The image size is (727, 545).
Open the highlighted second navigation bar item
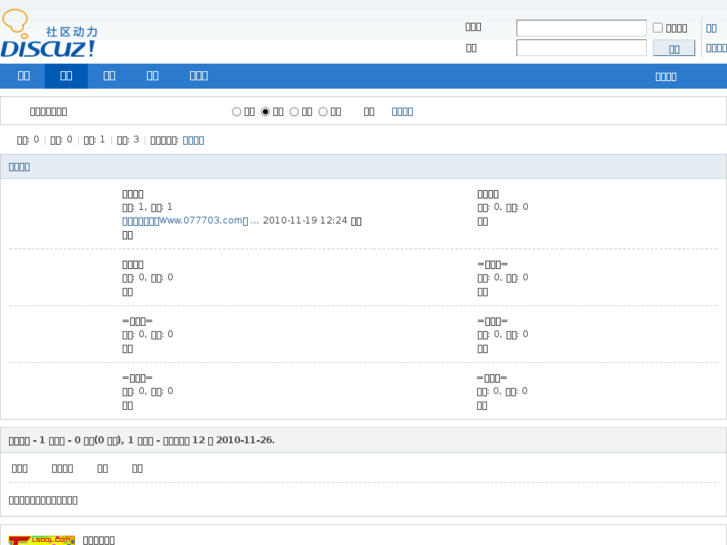(x=66, y=76)
